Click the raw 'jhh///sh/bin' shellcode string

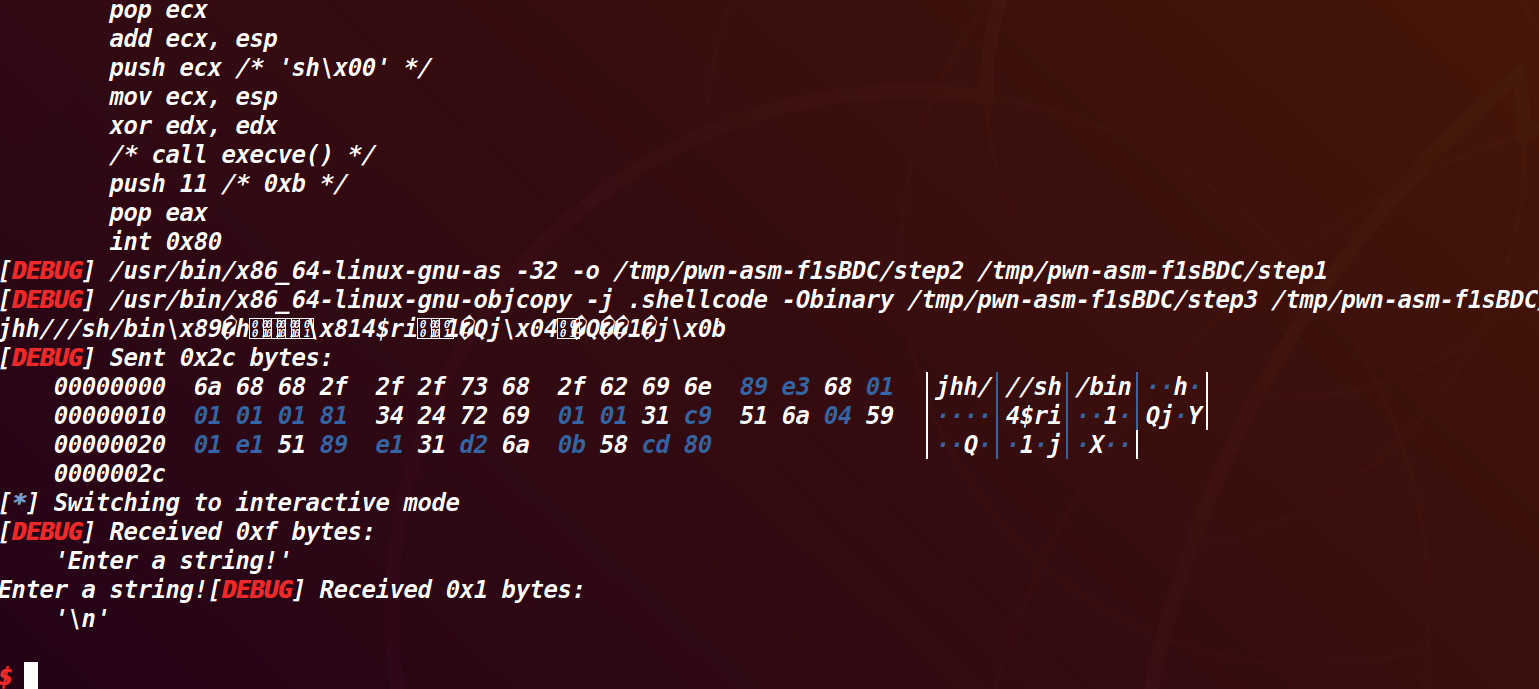[x=84, y=329]
